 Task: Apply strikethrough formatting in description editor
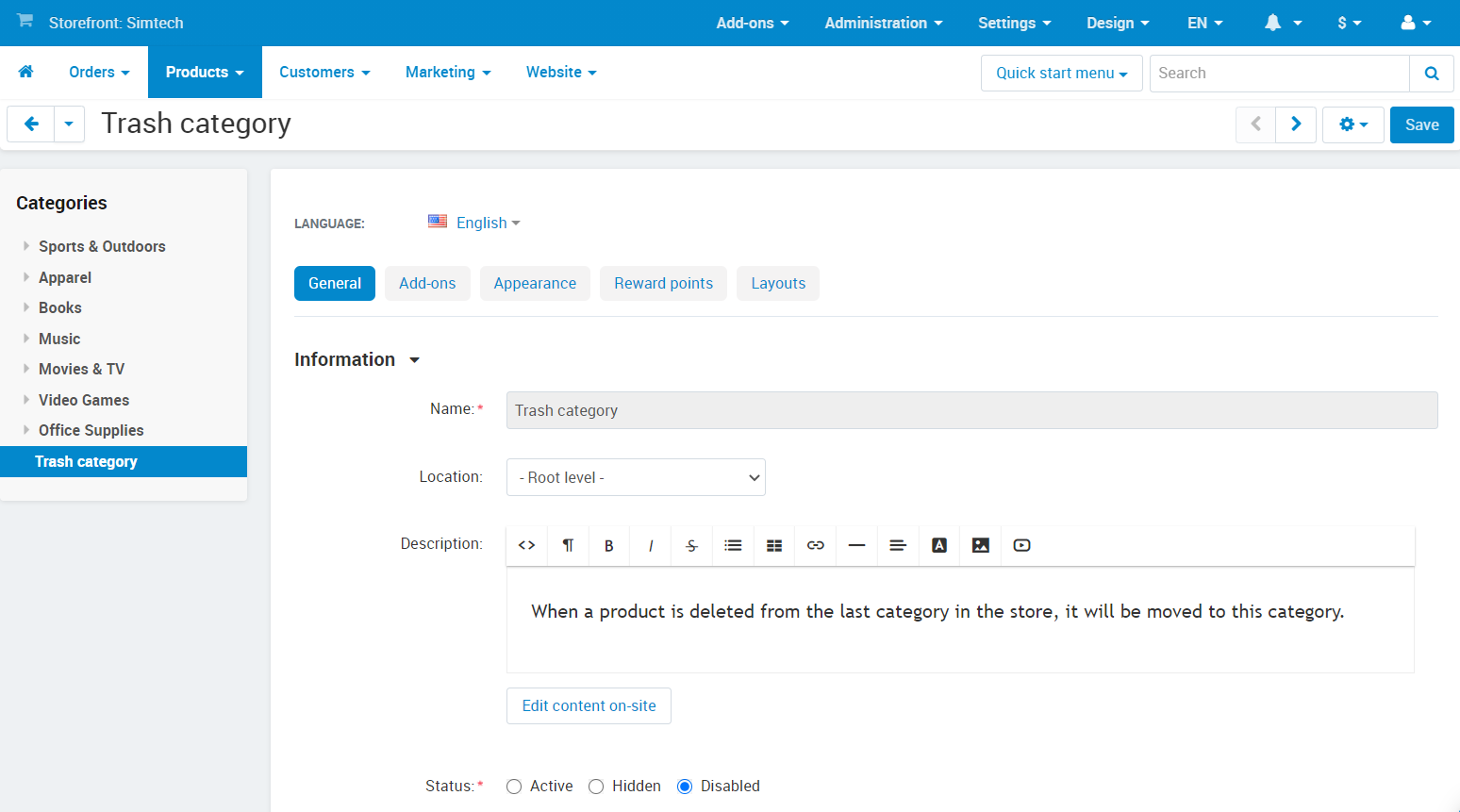coord(691,545)
